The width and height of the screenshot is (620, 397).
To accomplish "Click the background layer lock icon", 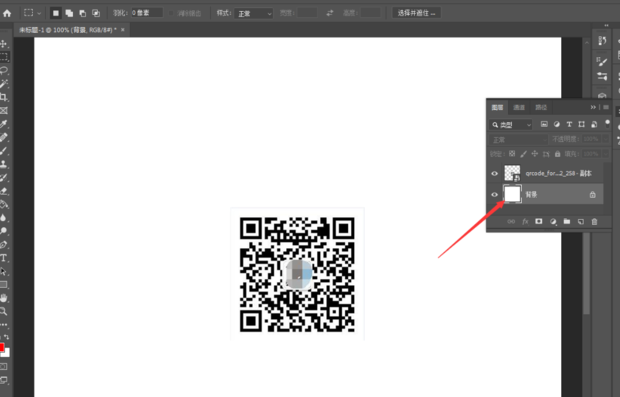I will (592, 195).
